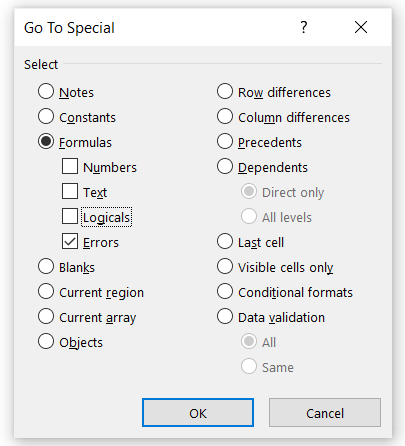
Task: Select Conditional formats option
Action: 225,291
